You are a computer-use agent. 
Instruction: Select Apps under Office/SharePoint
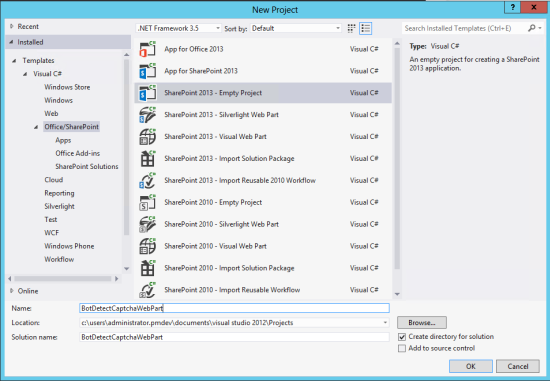(x=63, y=140)
